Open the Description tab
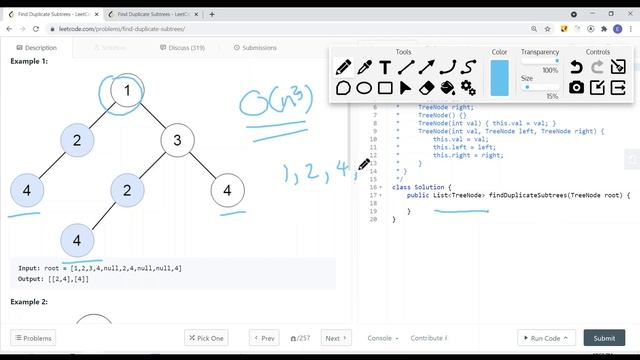This screenshot has width=640, height=360. (x=37, y=48)
